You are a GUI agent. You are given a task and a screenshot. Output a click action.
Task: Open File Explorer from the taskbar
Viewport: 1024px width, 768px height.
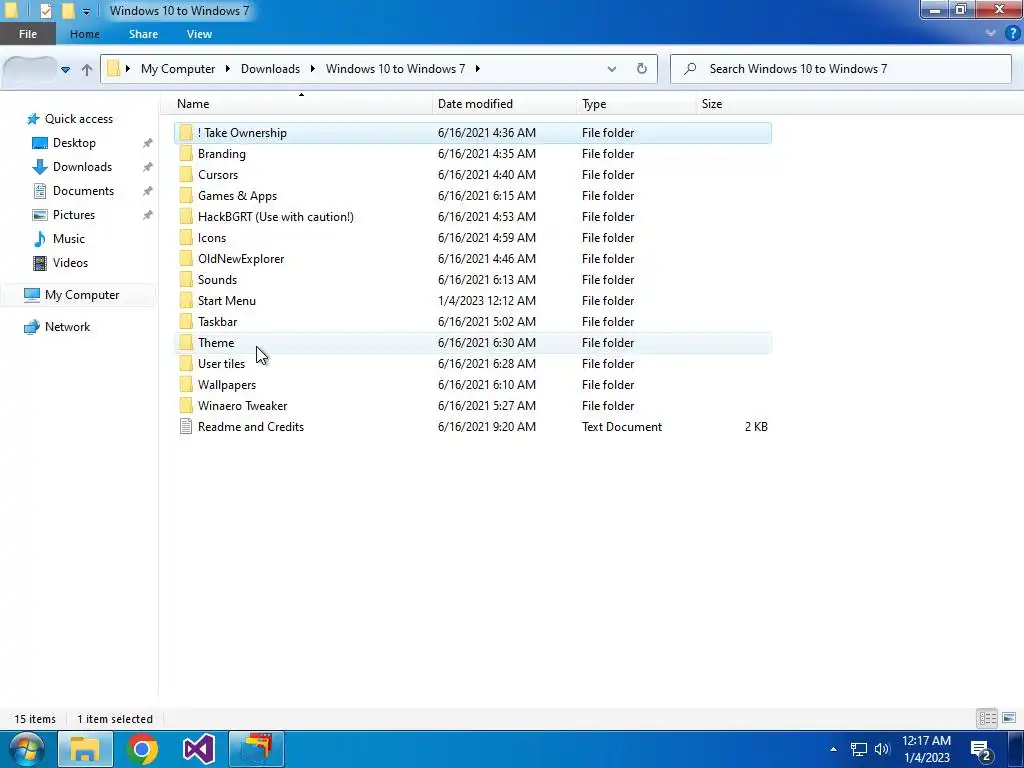click(85, 748)
